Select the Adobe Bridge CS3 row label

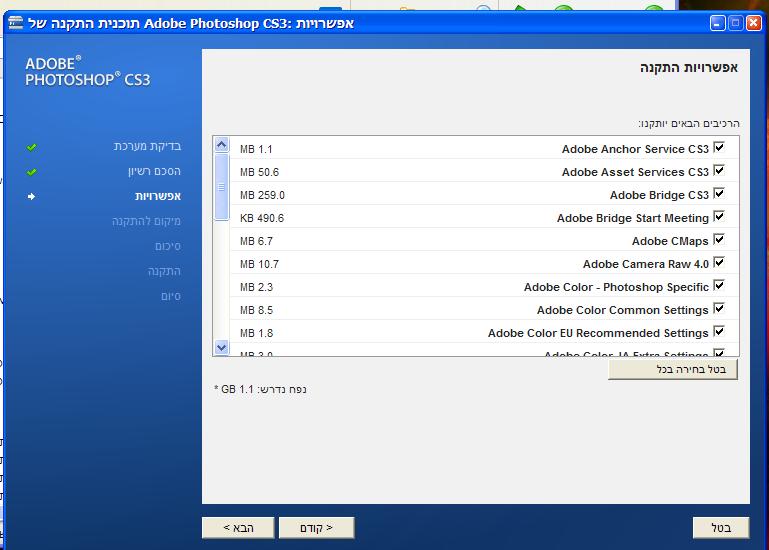click(659, 195)
